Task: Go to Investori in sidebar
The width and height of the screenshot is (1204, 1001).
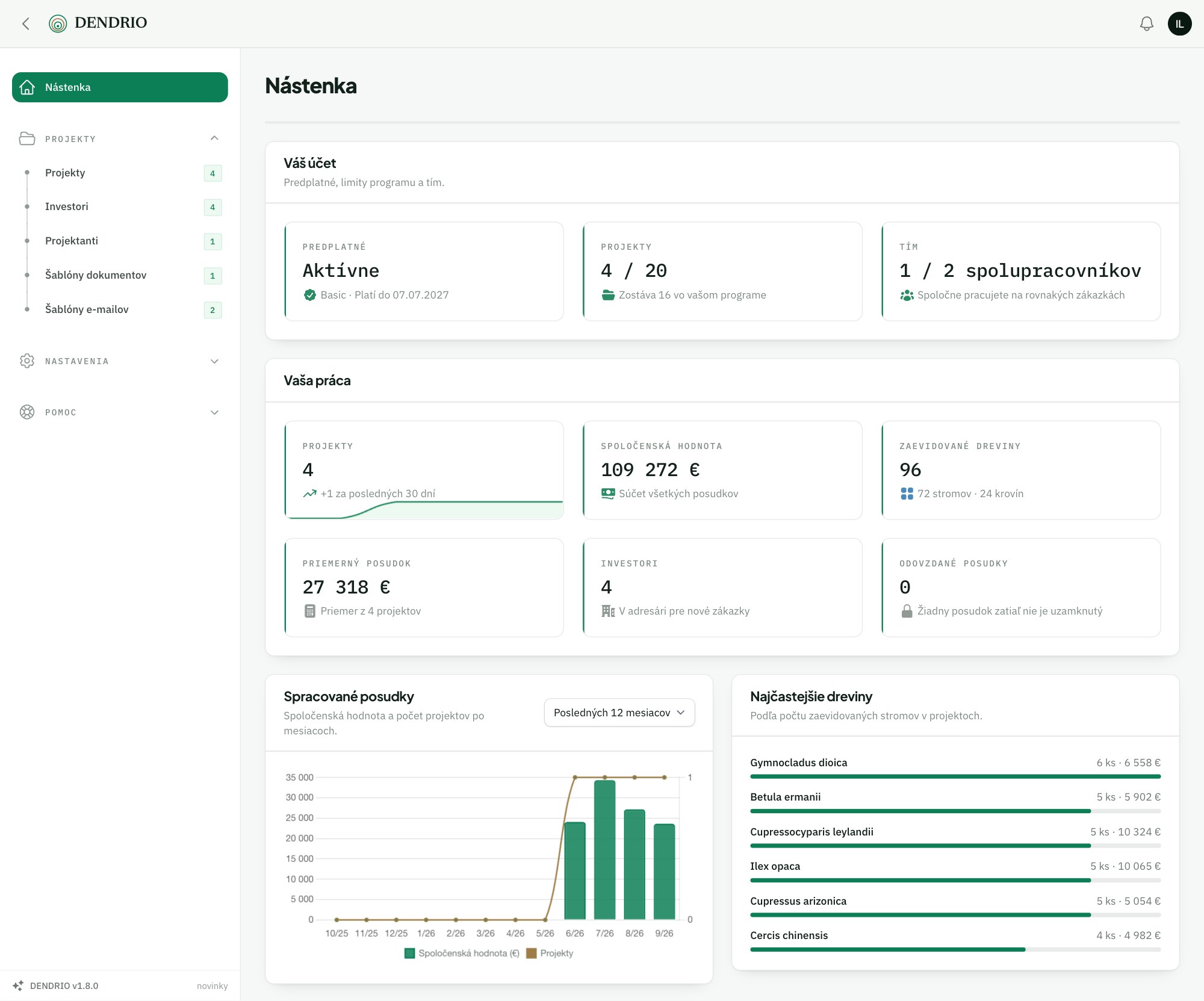Action: (120, 206)
